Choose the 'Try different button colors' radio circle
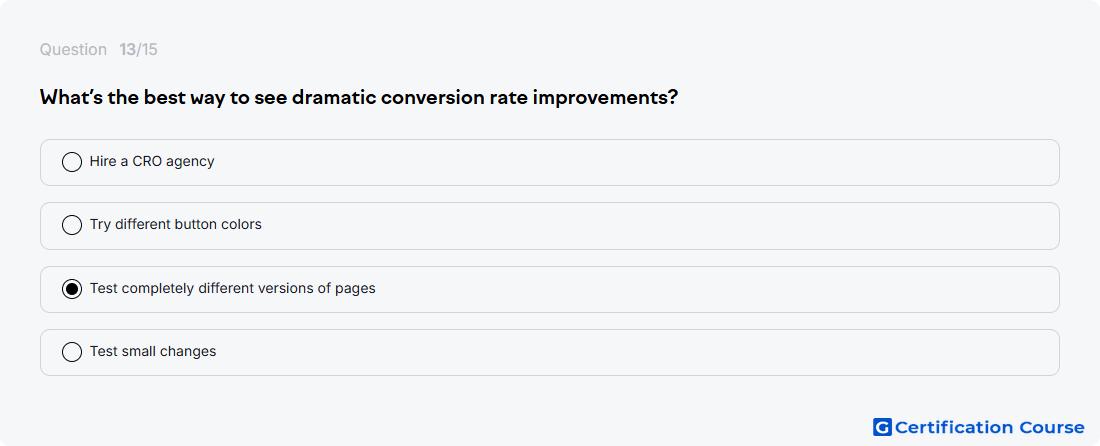The image size is (1100, 446). [x=72, y=225]
